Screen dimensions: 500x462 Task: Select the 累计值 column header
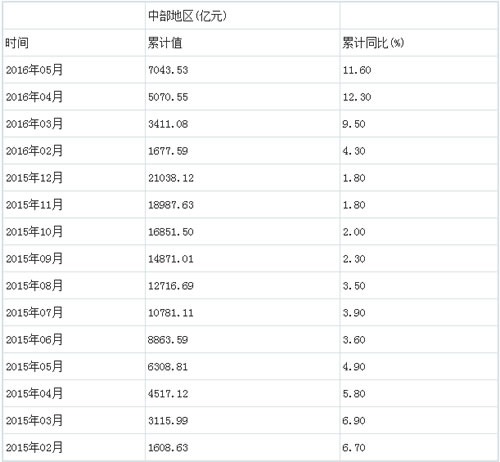(x=165, y=43)
